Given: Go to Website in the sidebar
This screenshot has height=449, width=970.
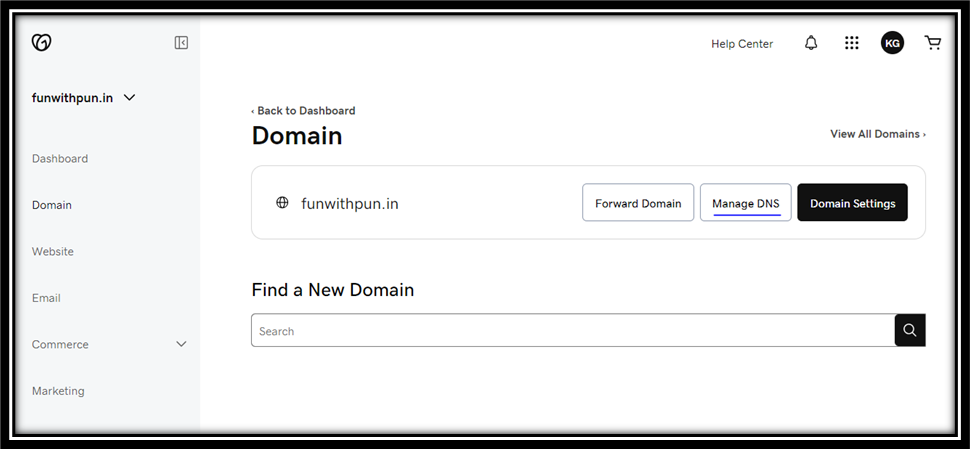Looking at the screenshot, I should pos(53,251).
